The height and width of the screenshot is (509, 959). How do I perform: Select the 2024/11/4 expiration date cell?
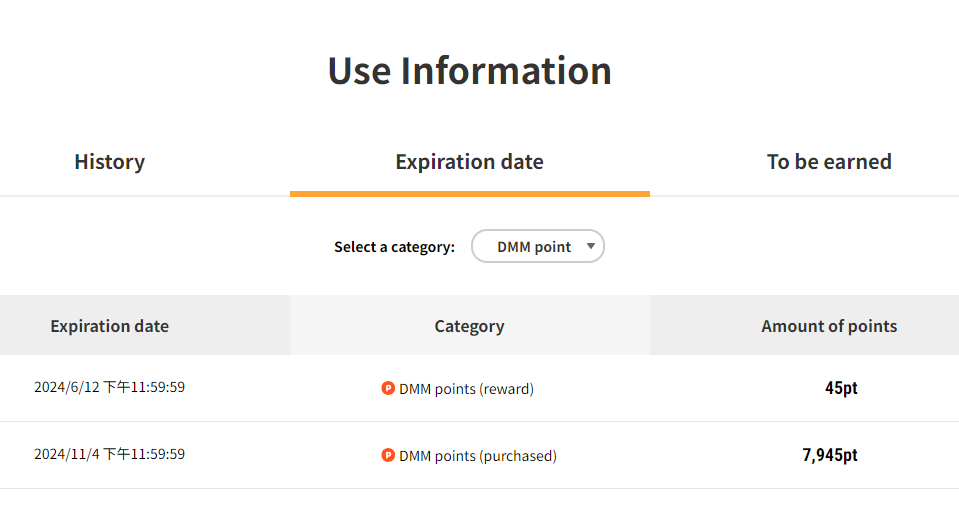click(x=109, y=455)
